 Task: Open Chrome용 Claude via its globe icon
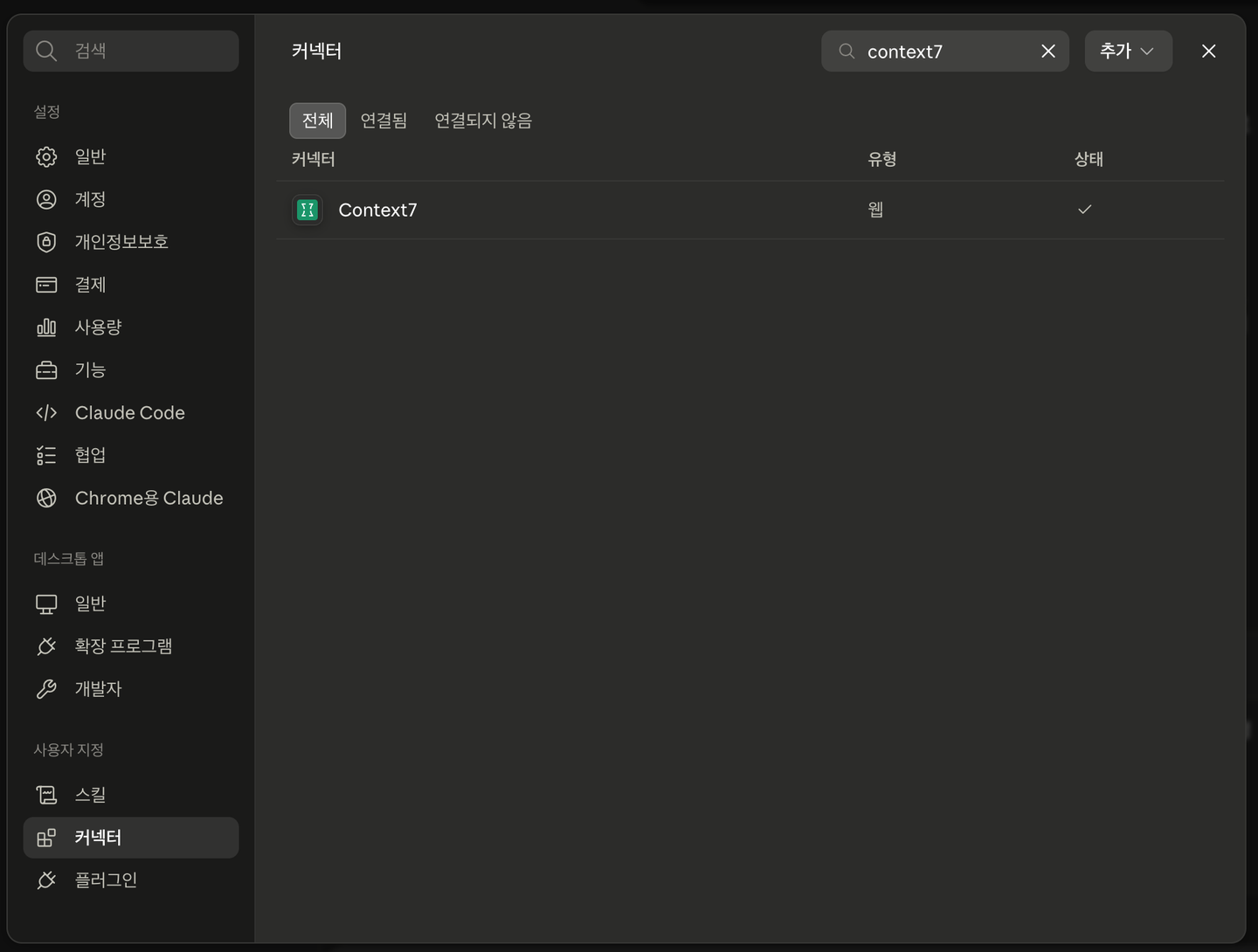point(46,498)
